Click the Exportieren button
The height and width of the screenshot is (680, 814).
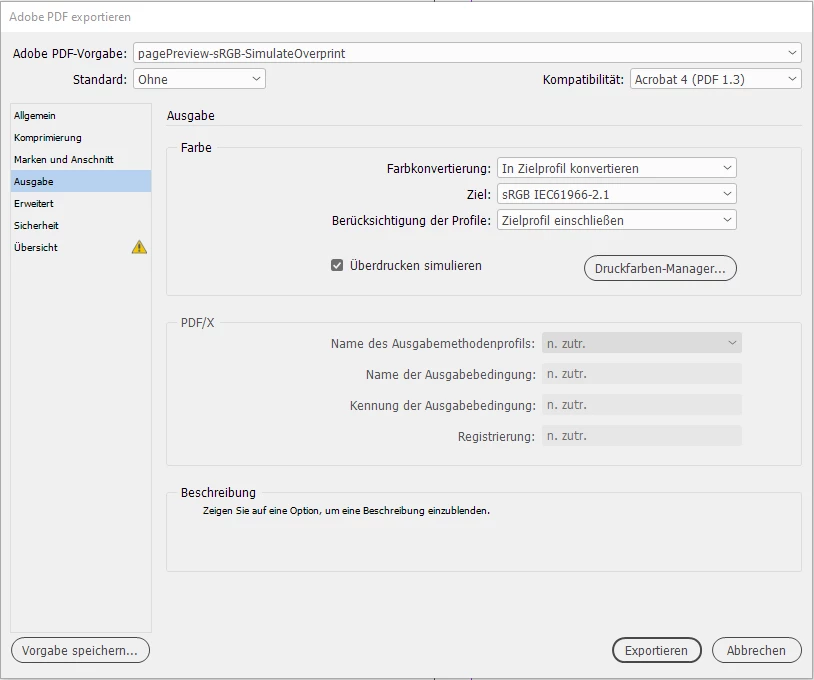tap(657, 650)
